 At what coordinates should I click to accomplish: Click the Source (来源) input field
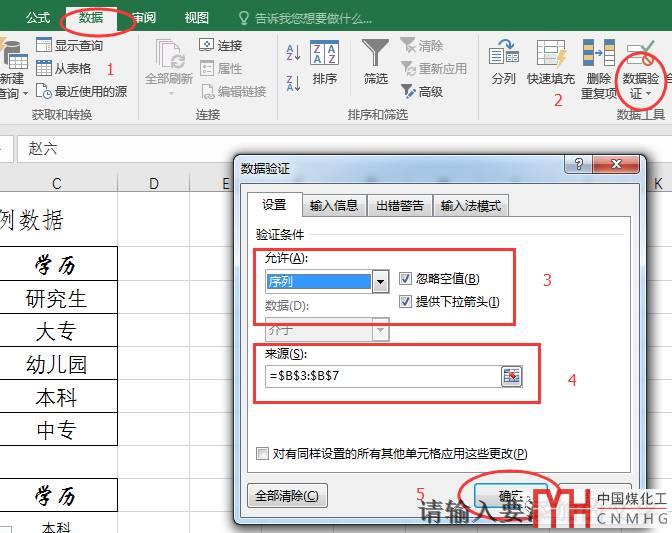(x=383, y=376)
